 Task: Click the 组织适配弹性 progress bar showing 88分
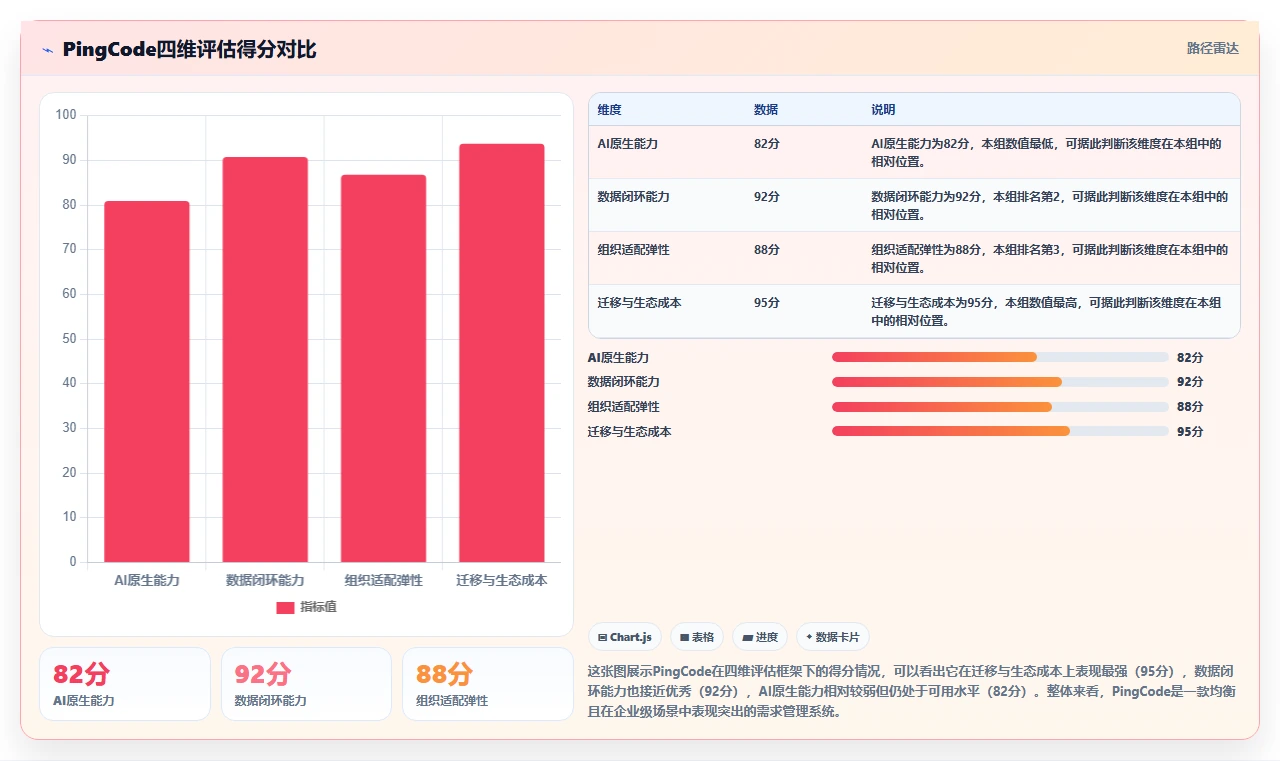tap(1000, 407)
